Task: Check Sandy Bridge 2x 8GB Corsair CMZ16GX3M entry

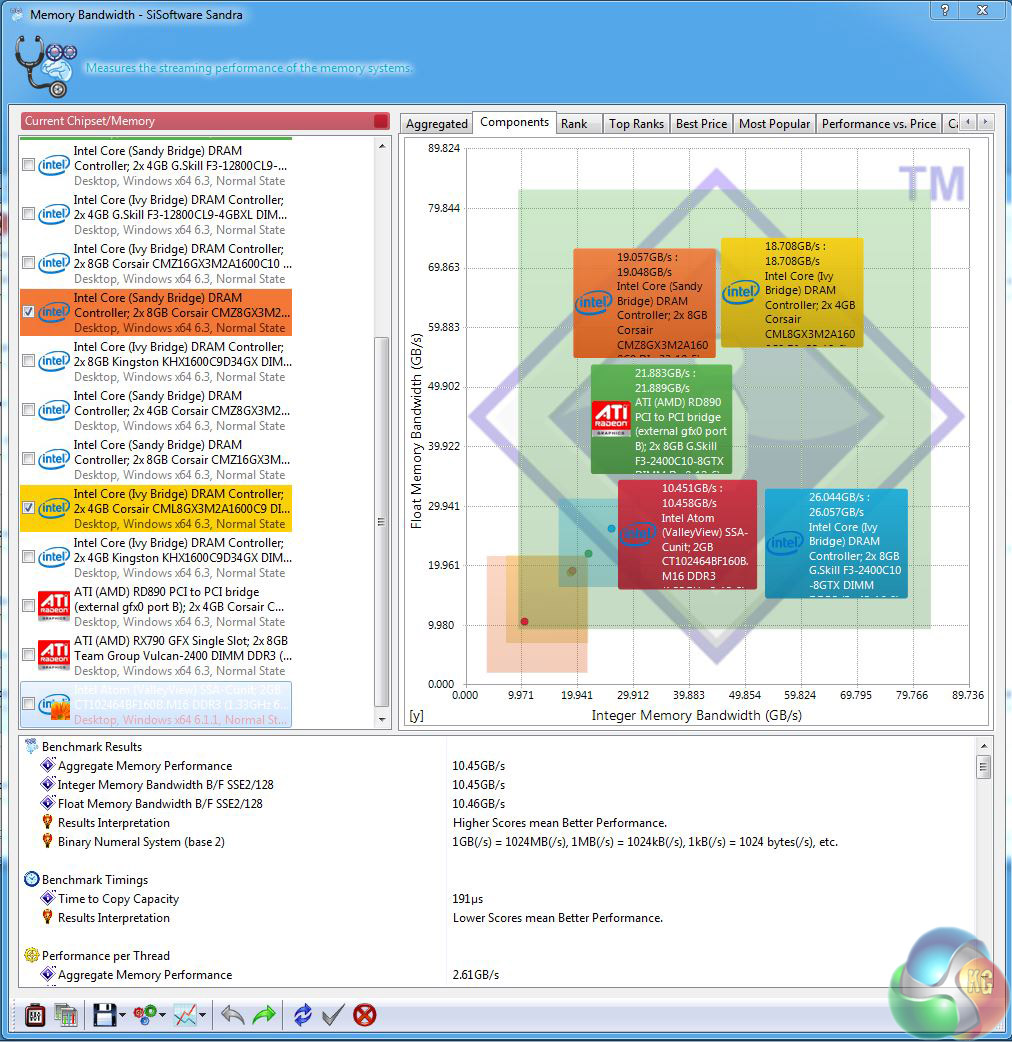Action: pyautogui.click(x=29, y=459)
